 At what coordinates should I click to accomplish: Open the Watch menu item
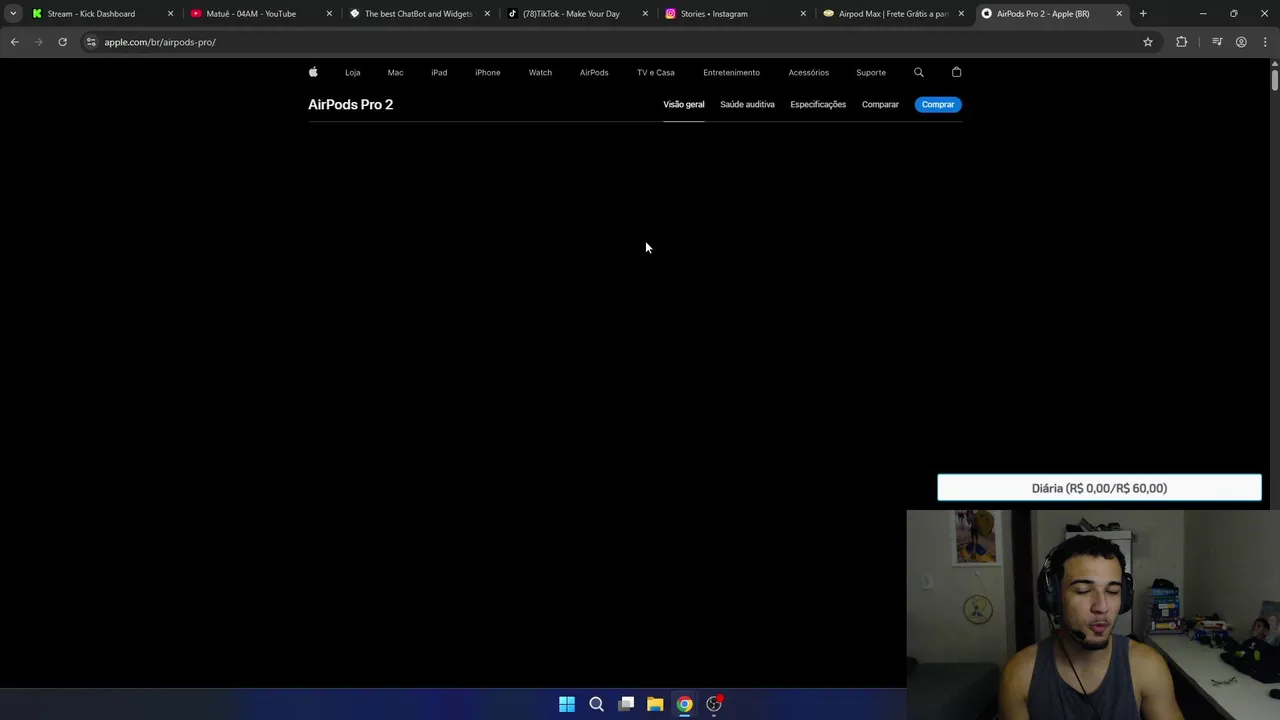[x=540, y=72]
